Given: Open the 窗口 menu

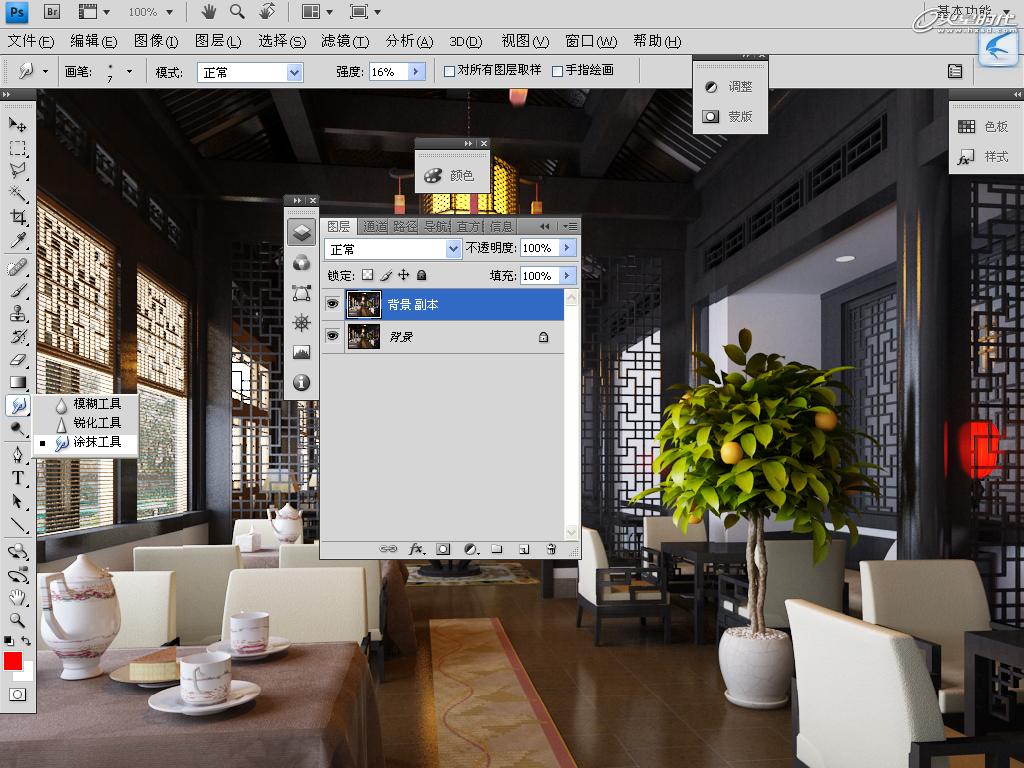Looking at the screenshot, I should 591,42.
